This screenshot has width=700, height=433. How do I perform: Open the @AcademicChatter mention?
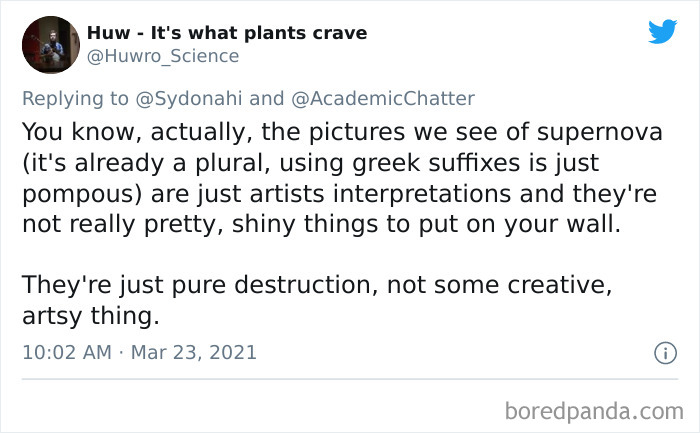point(383,99)
